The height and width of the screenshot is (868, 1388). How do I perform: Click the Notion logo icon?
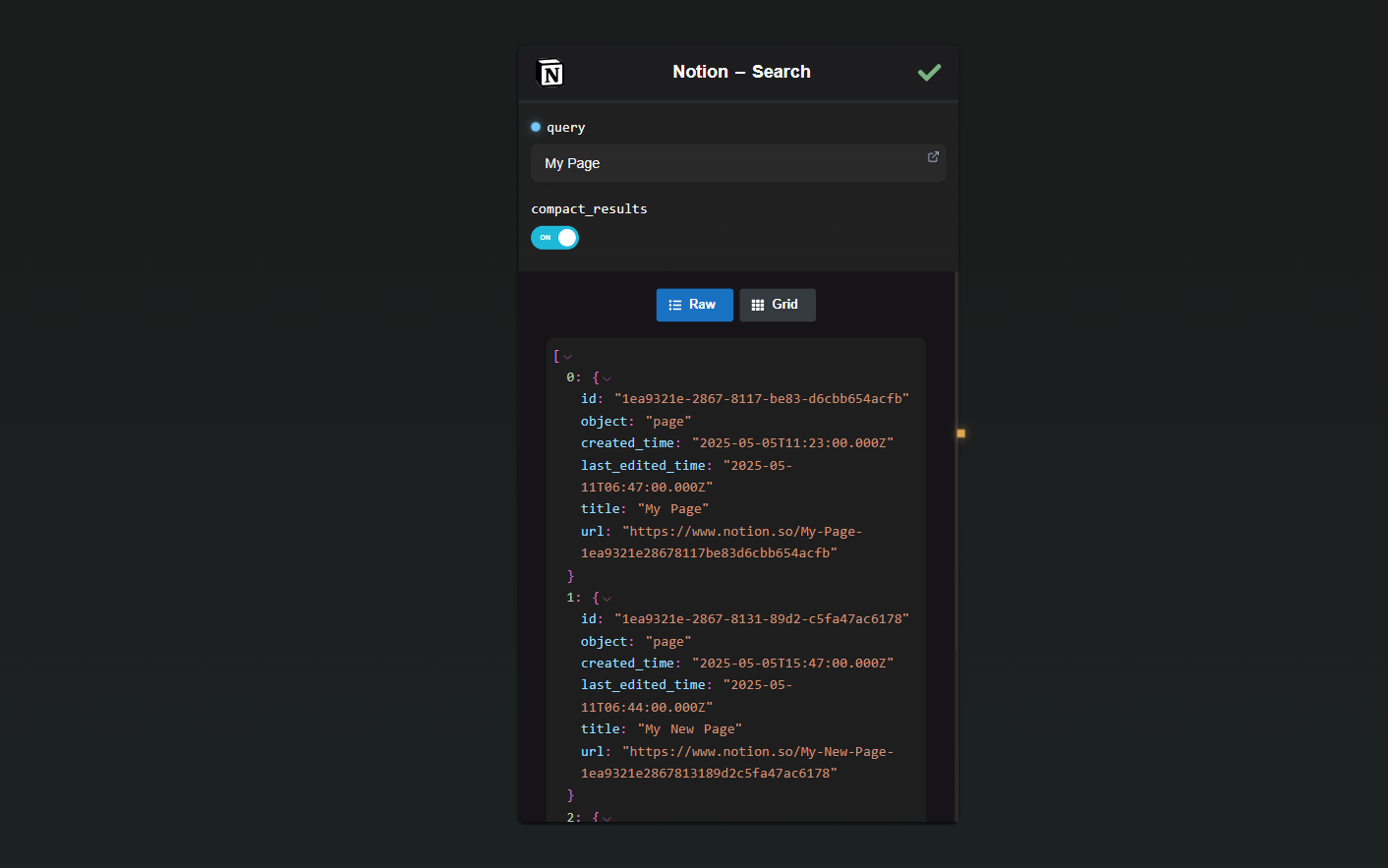click(549, 73)
